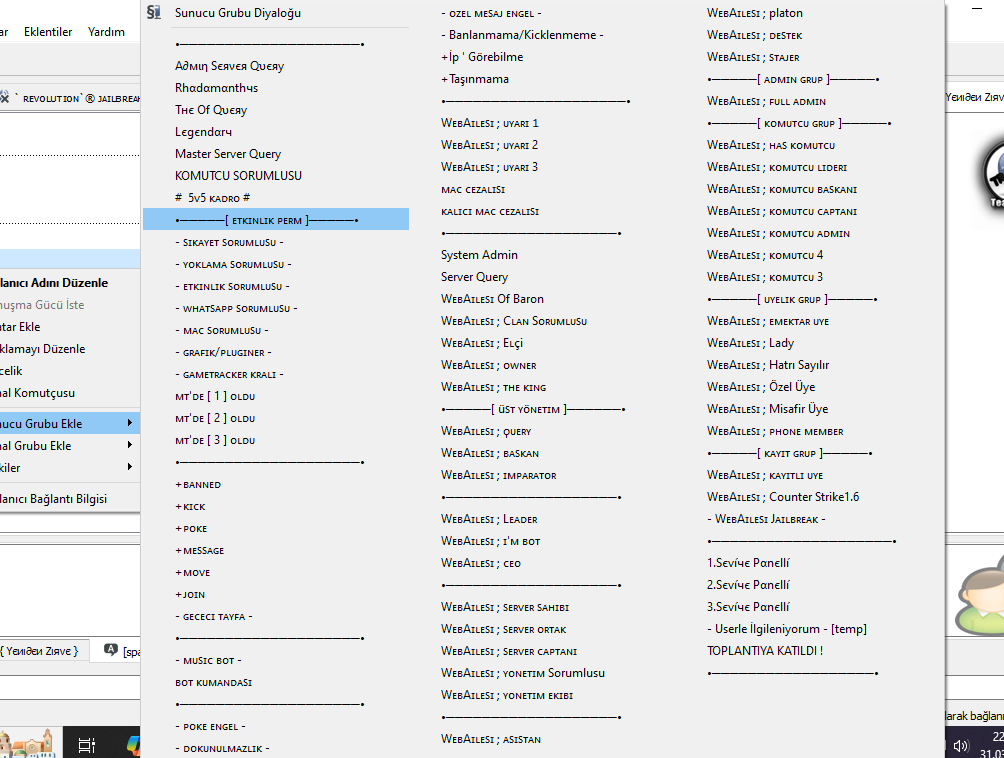Click the city skyline taskbar widget
The image size is (1004, 758).
click(27, 744)
